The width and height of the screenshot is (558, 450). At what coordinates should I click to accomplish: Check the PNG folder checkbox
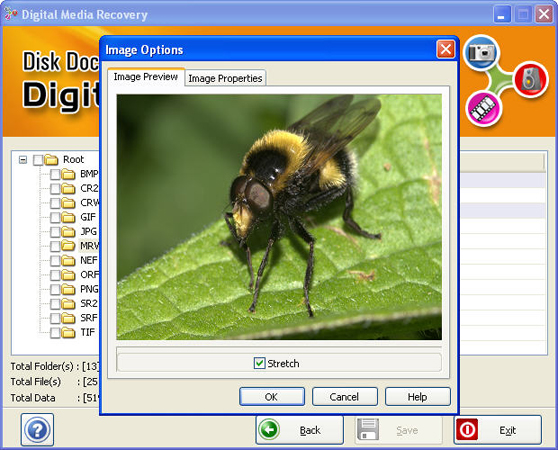click(55, 290)
